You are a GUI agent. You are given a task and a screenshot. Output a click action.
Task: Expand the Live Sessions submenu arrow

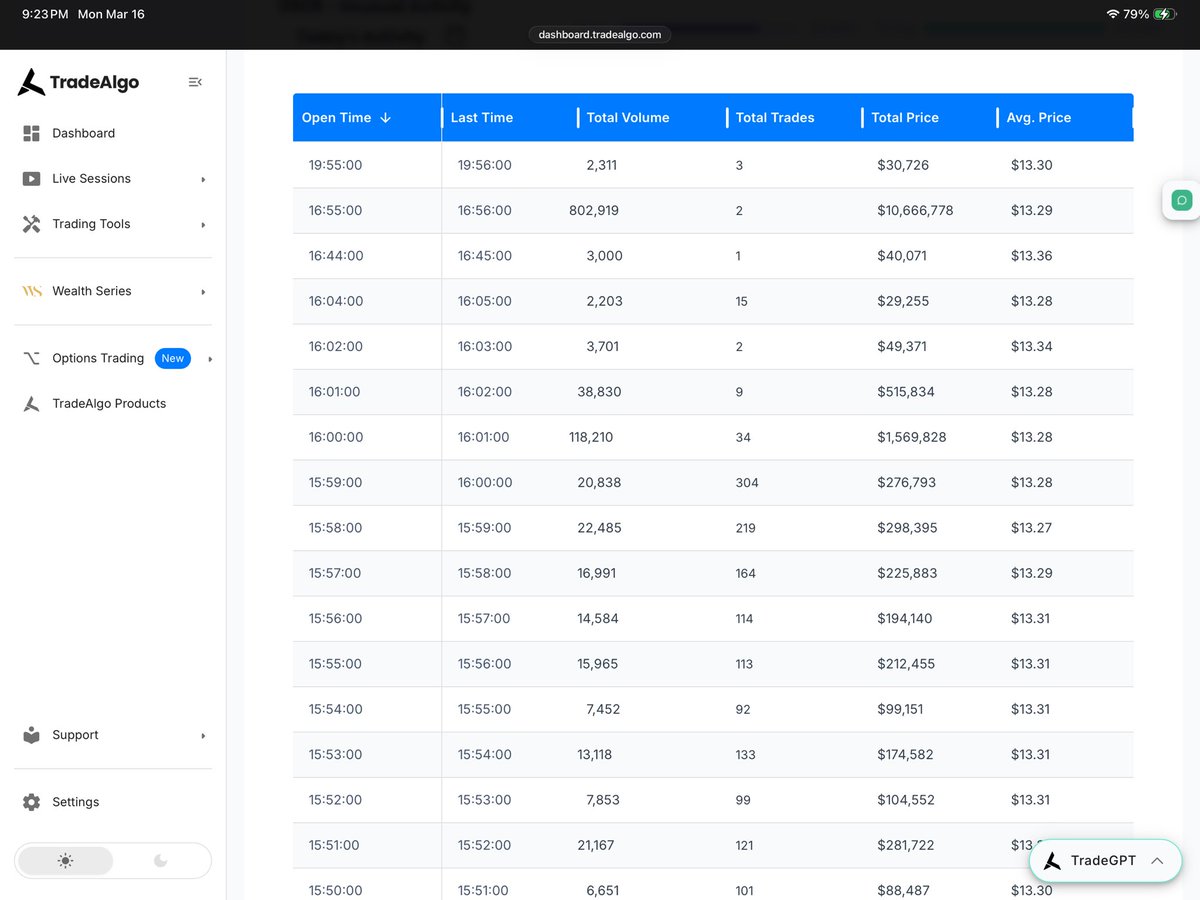coord(203,180)
